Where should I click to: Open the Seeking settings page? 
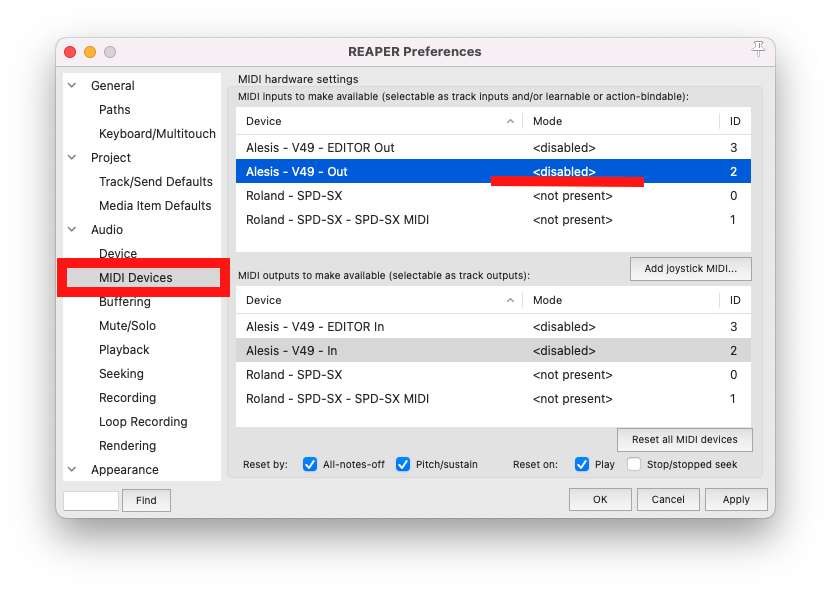click(121, 374)
